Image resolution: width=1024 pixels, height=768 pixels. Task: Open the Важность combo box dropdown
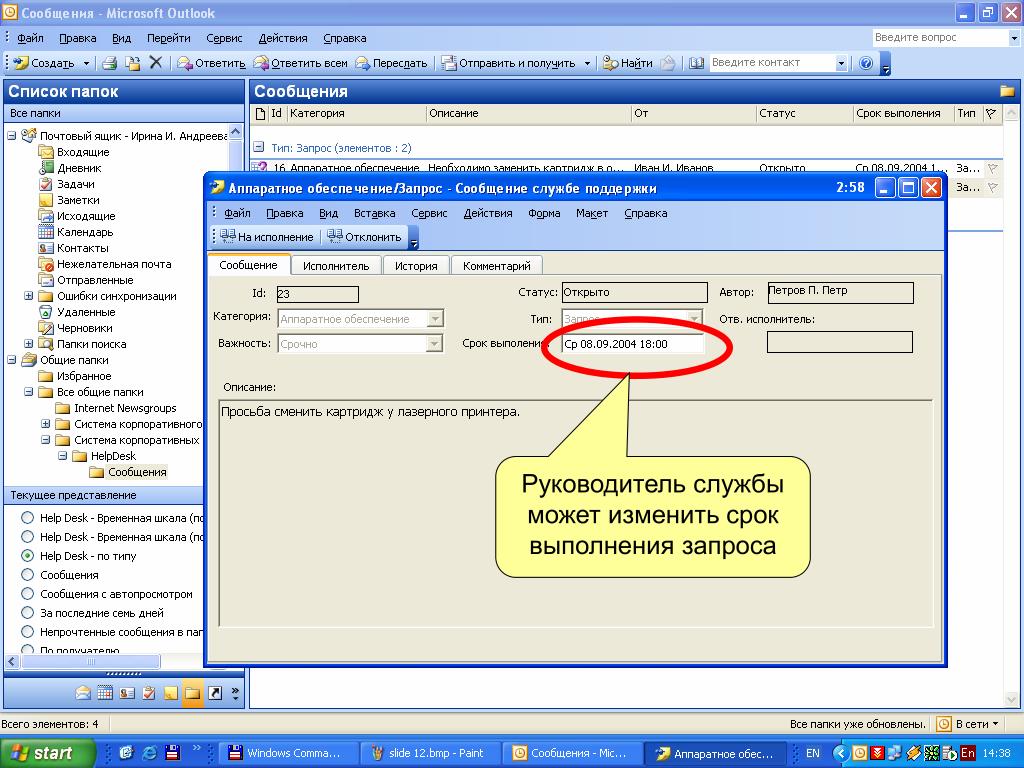434,344
